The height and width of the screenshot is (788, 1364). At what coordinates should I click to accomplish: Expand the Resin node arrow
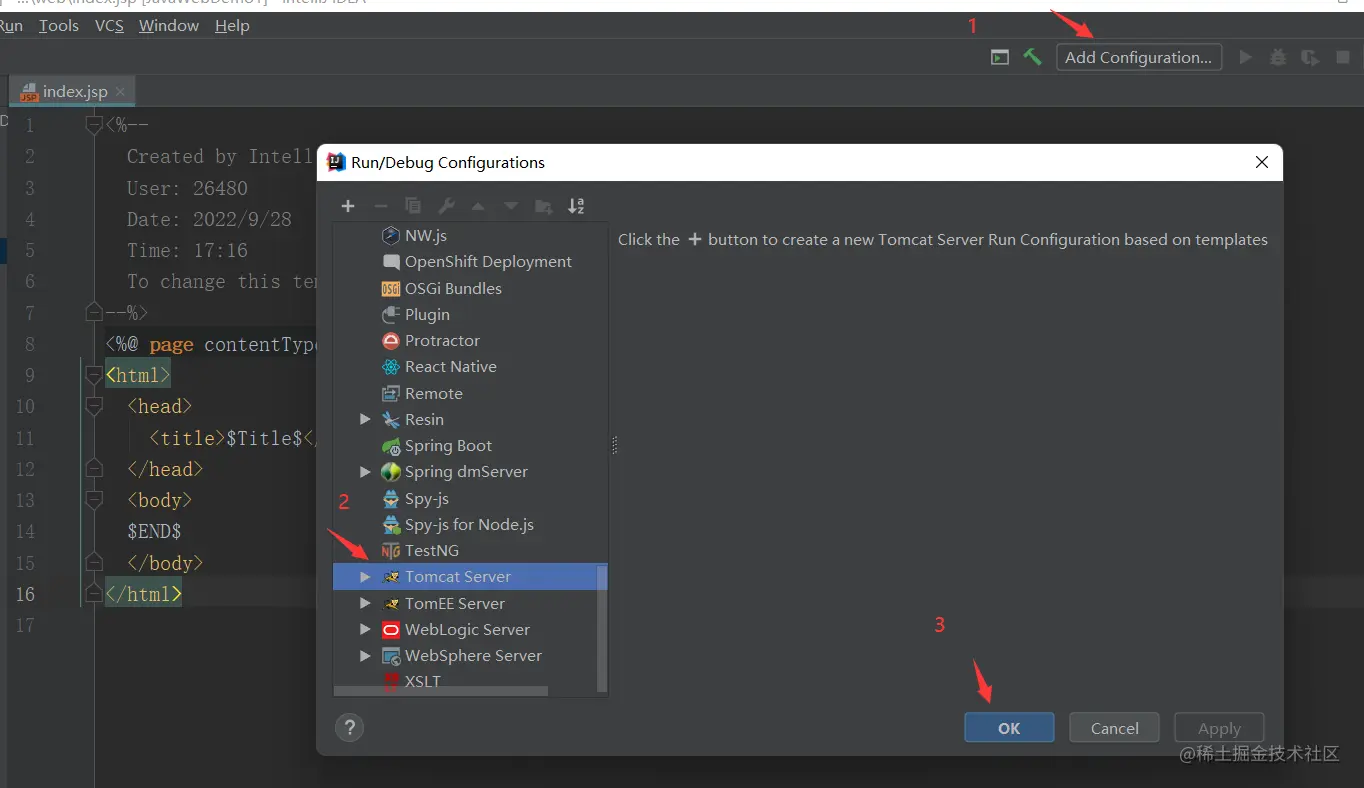(365, 420)
